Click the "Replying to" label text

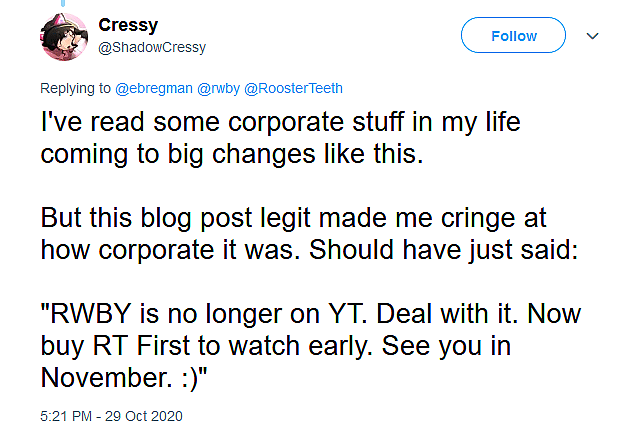click(76, 88)
